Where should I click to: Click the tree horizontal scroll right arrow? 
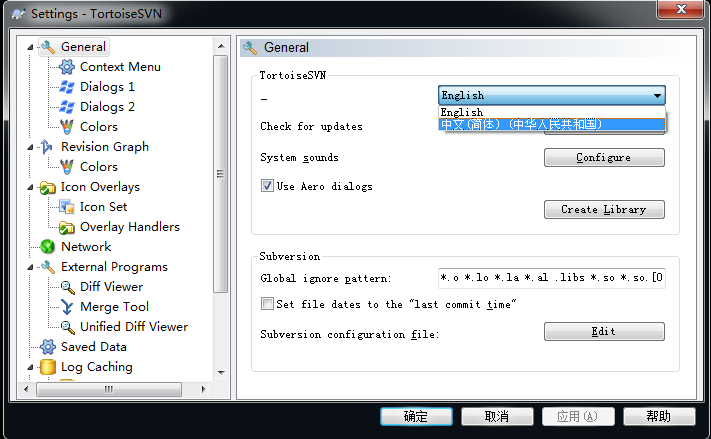click(x=203, y=389)
